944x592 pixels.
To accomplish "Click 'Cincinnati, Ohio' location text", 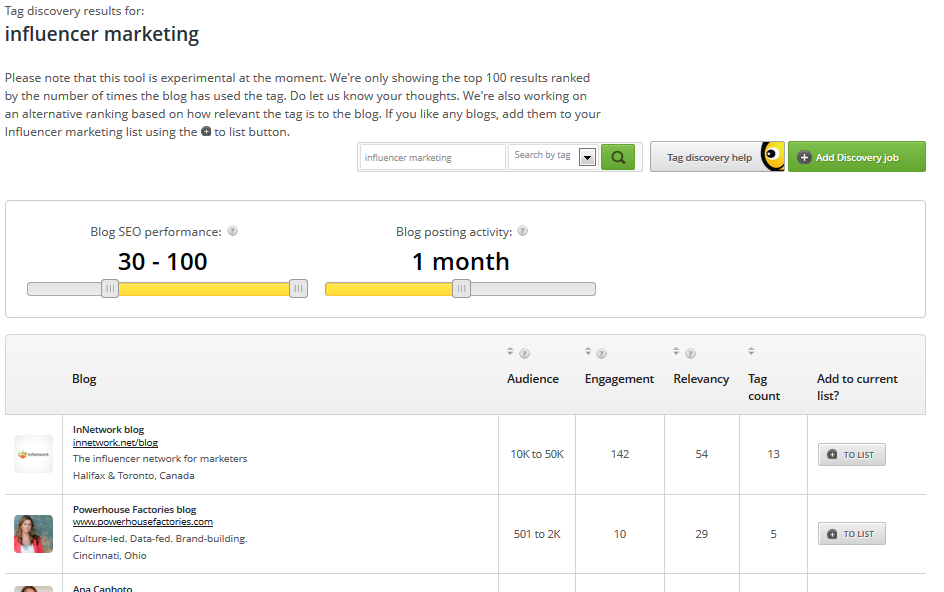I will [x=110, y=555].
